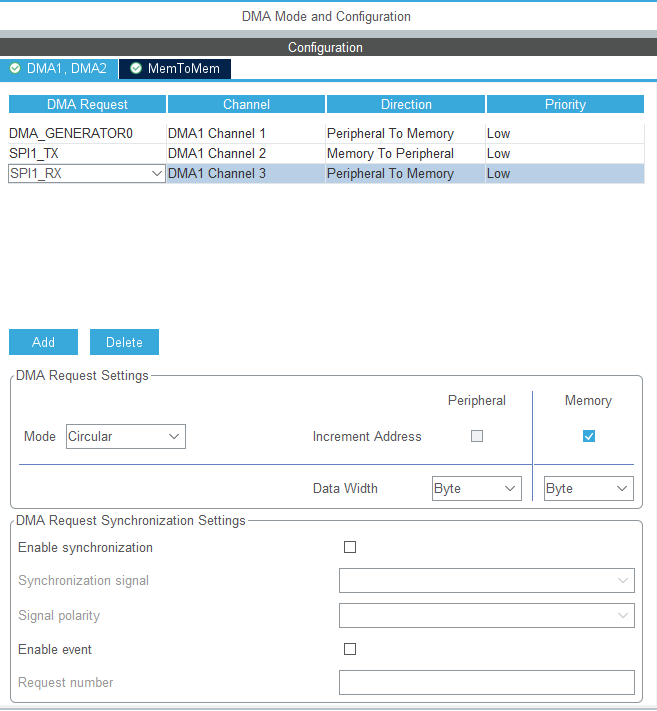Open the Signal polarity dropdown
The height and width of the screenshot is (711, 657).
pos(487,615)
